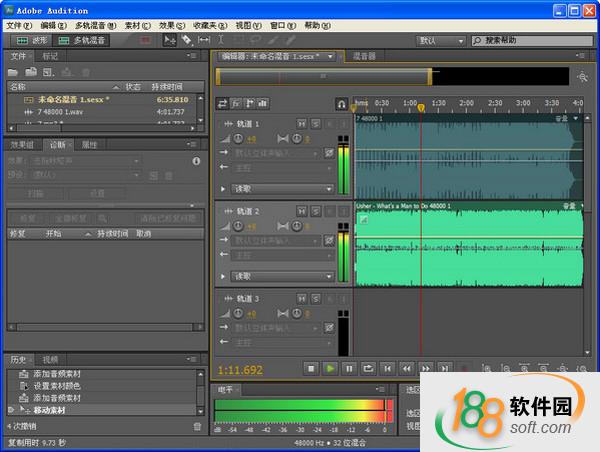600x452 pixels.
Task: Switch to Waveform (波形) view
Action: 30,41
